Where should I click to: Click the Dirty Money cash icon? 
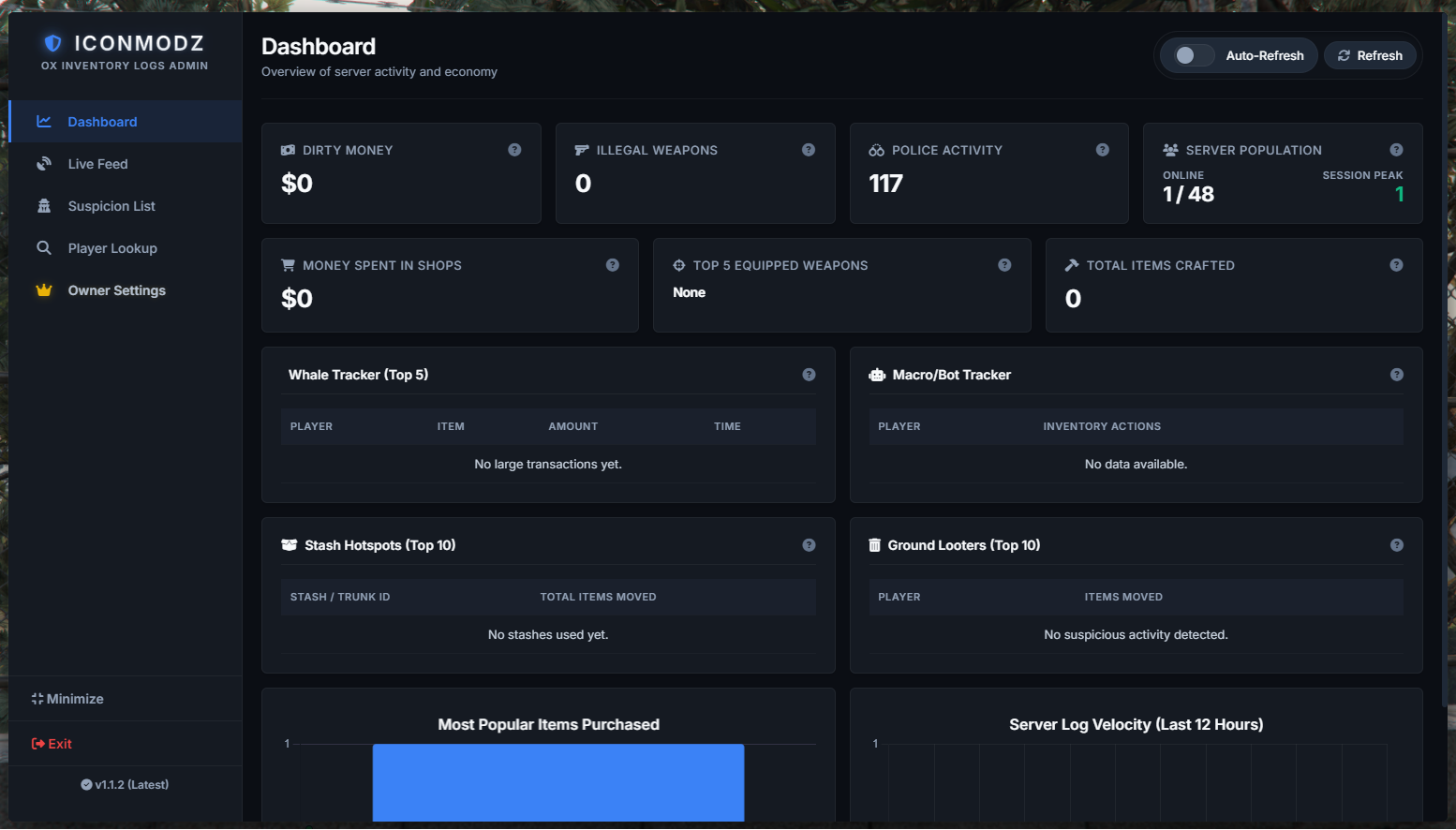click(x=289, y=150)
